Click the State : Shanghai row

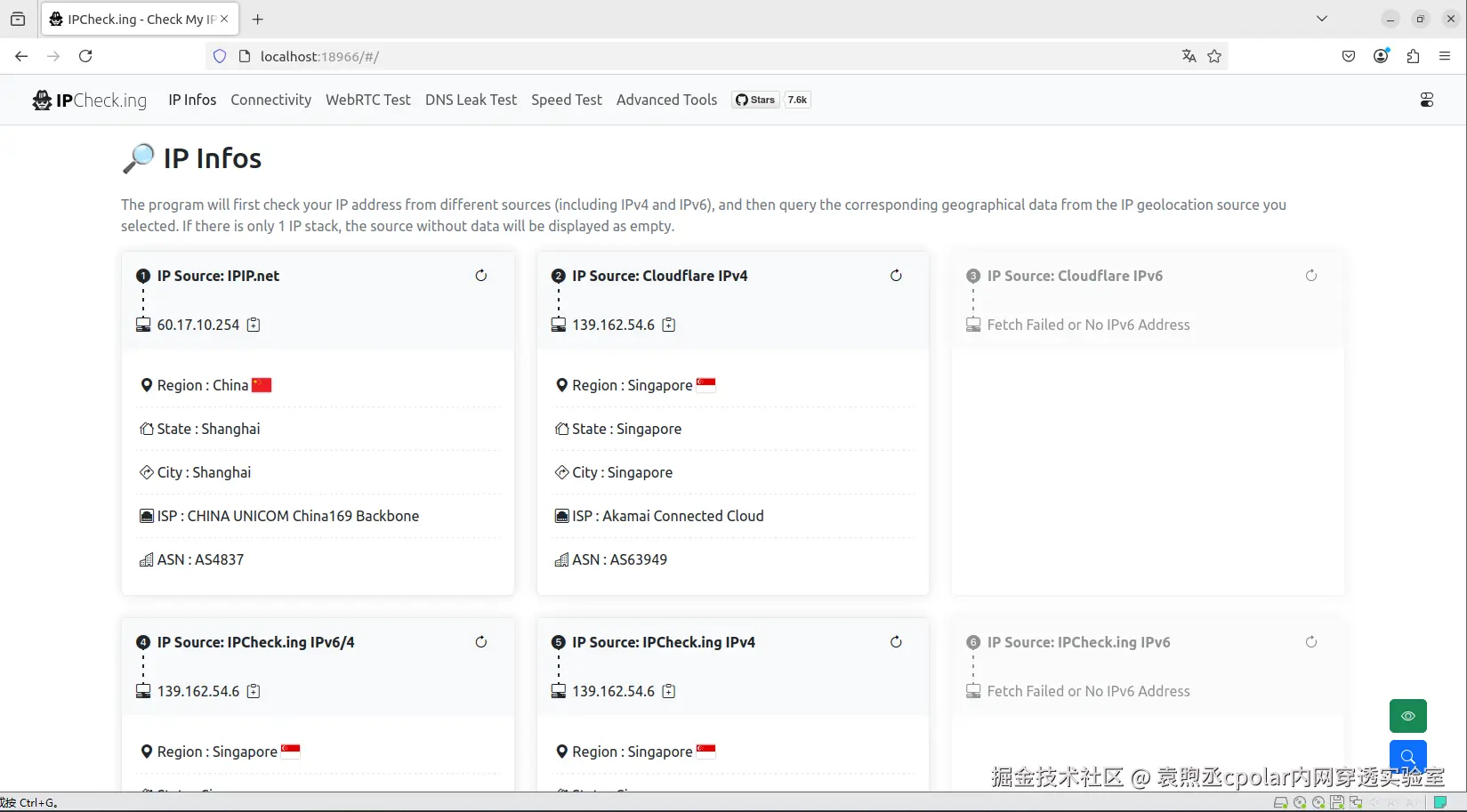pyautogui.click(x=318, y=429)
